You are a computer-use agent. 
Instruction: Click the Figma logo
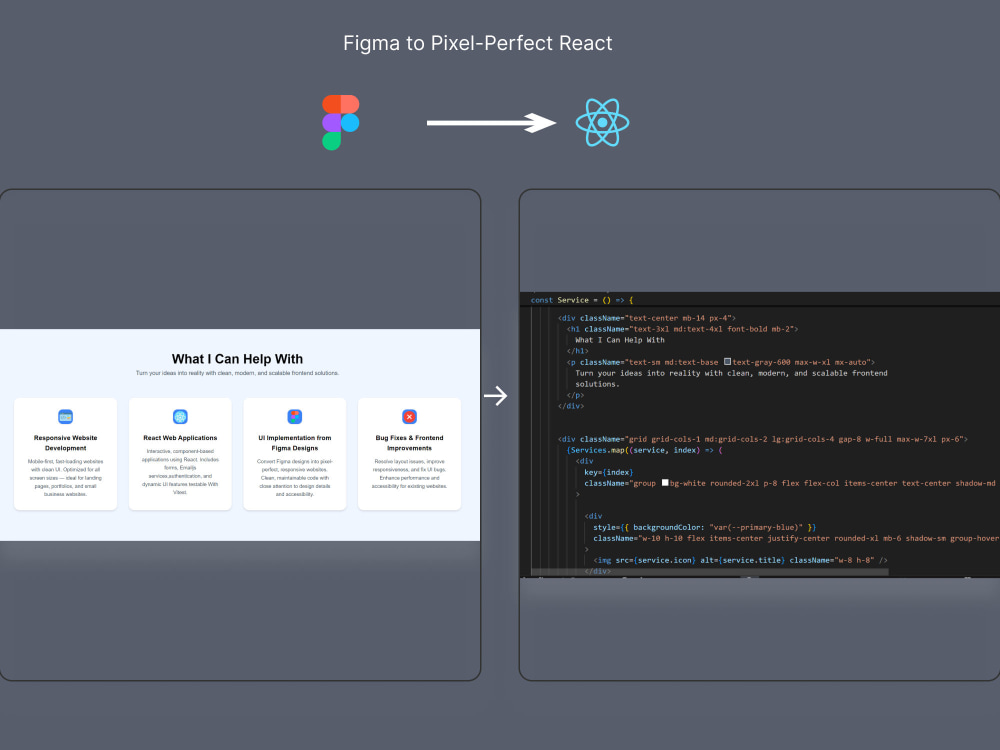coord(341,122)
